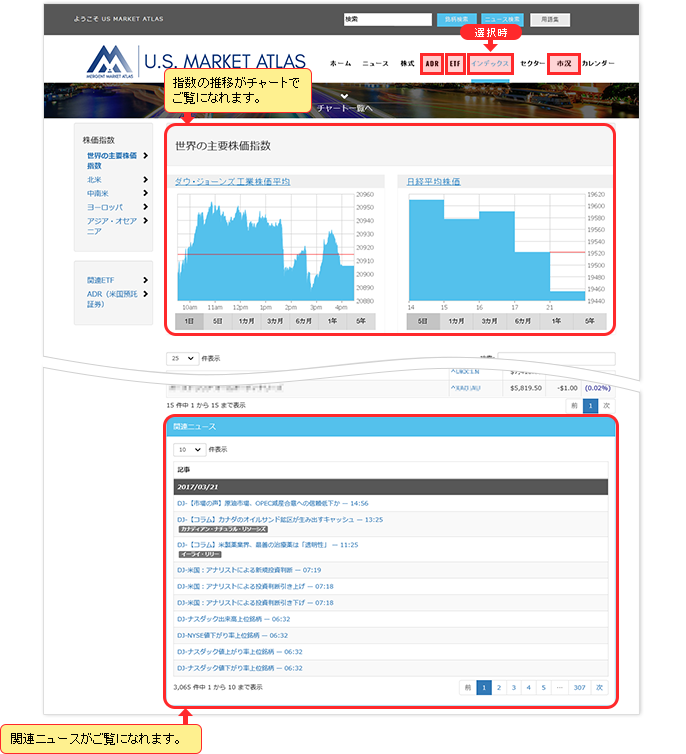Click the arrow next to ヨーロッパ
This screenshot has height=754, width=686.
[145, 207]
